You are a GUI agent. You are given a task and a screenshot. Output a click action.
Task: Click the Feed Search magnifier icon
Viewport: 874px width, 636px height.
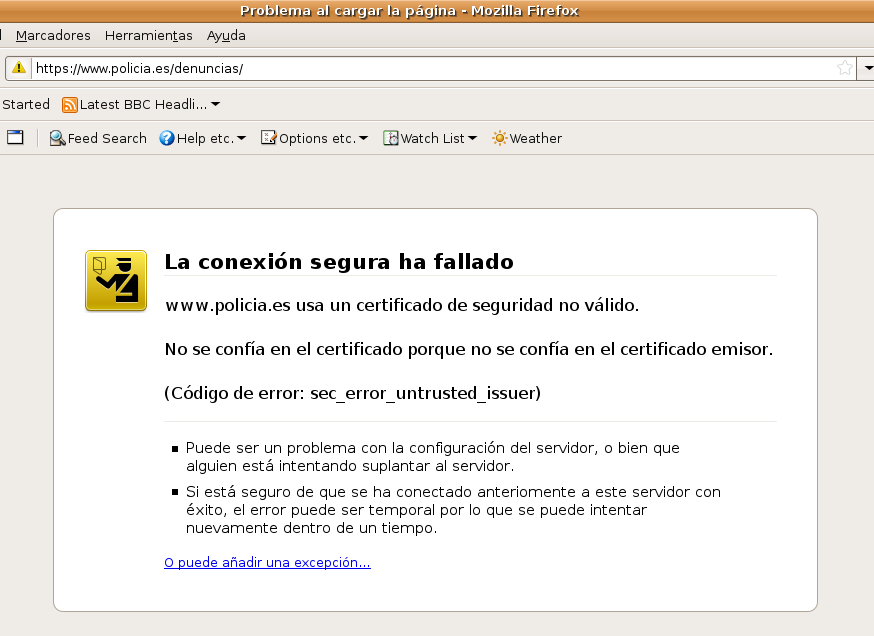(x=57, y=138)
